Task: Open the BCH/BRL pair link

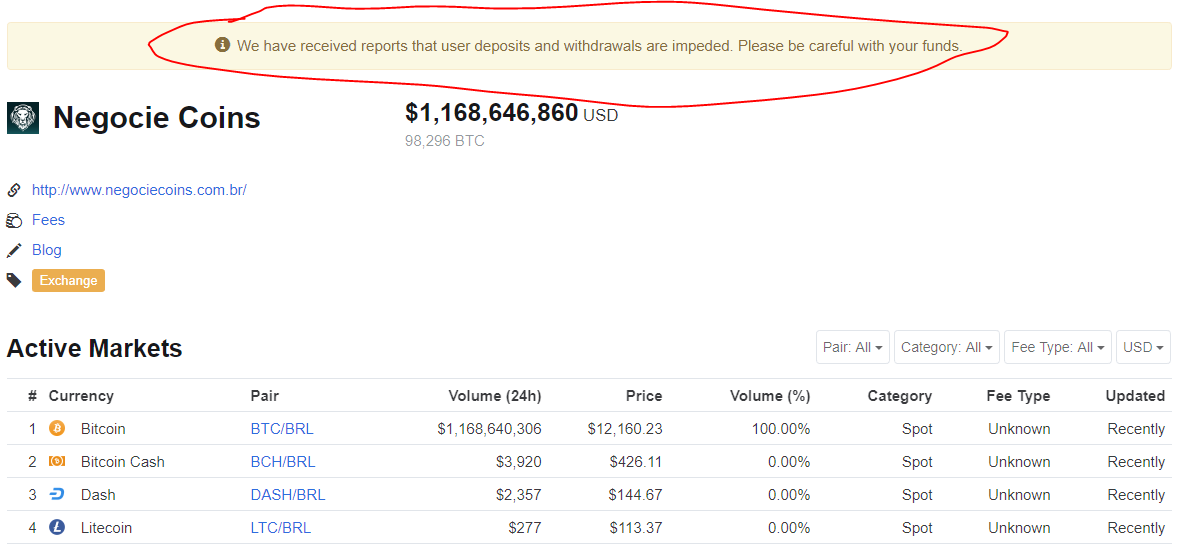Action: pyautogui.click(x=282, y=462)
